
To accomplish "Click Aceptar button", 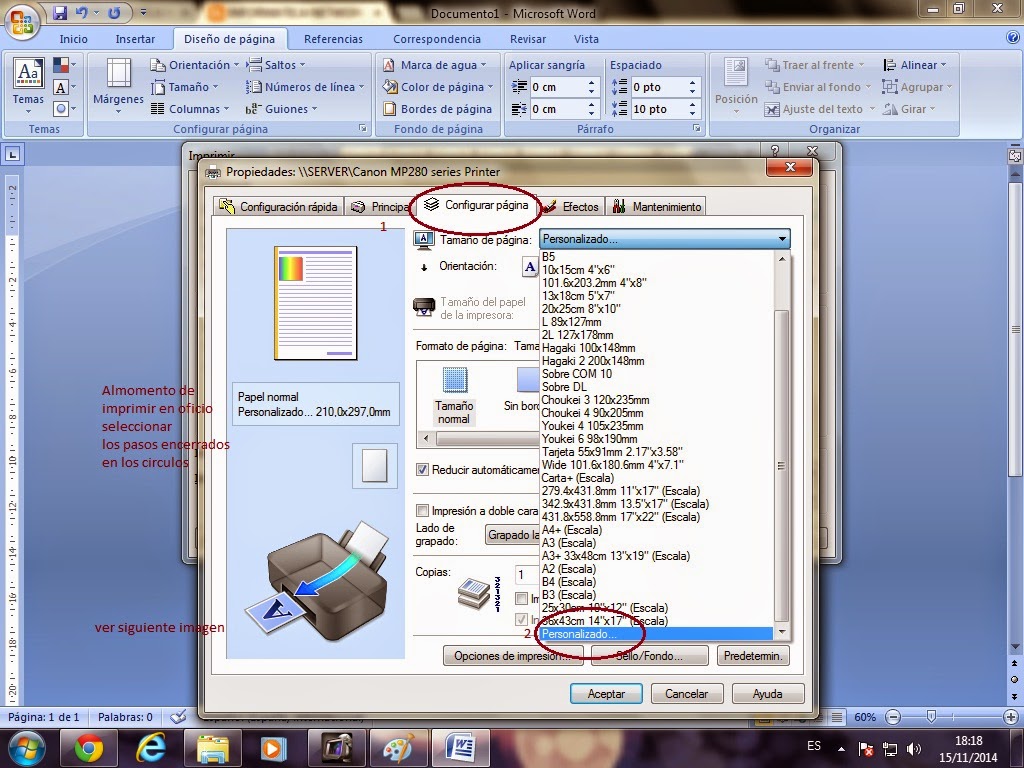I will pyautogui.click(x=606, y=694).
